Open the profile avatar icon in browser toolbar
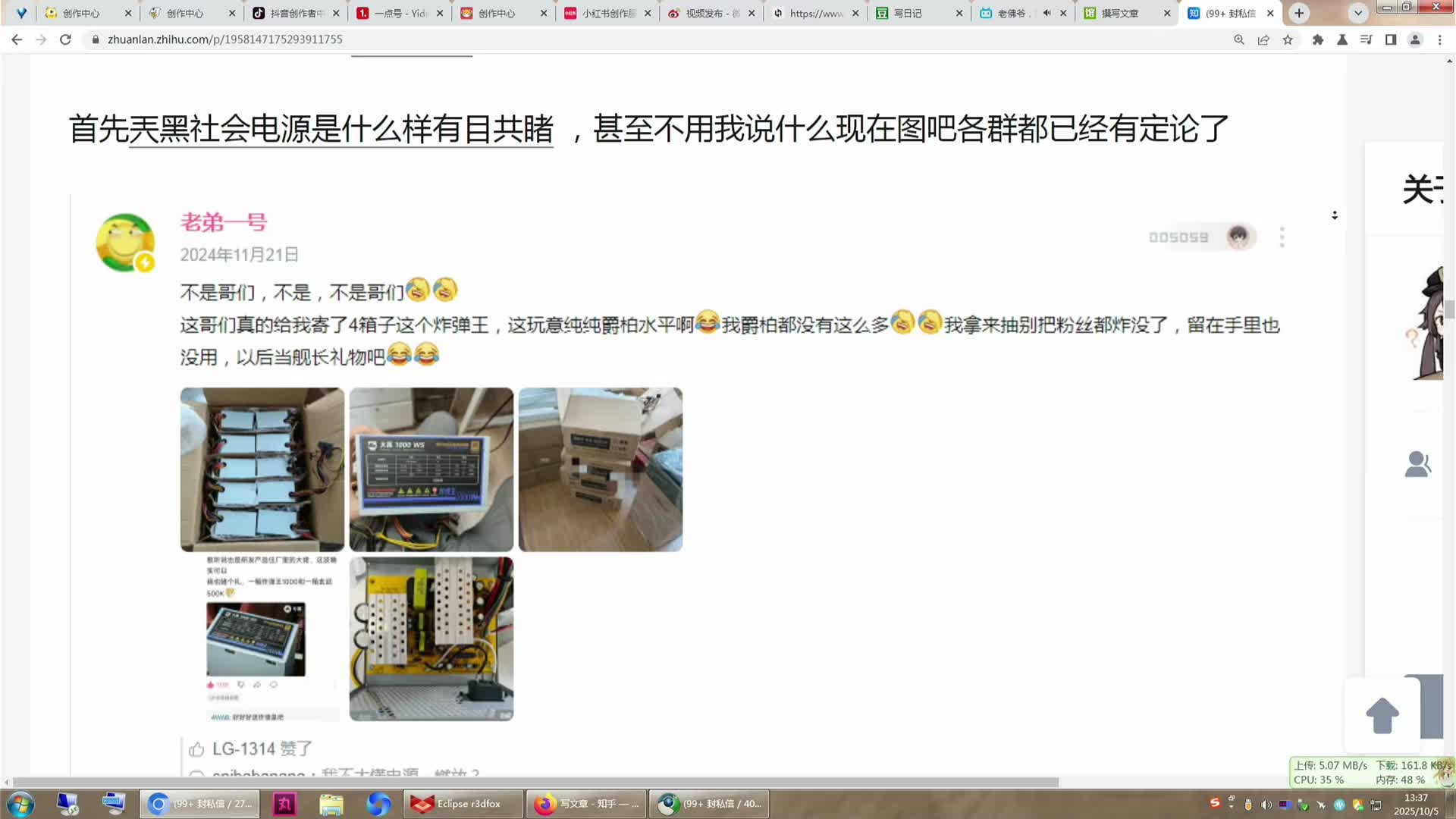Screen dimensions: 1456x819 (x=1415, y=39)
